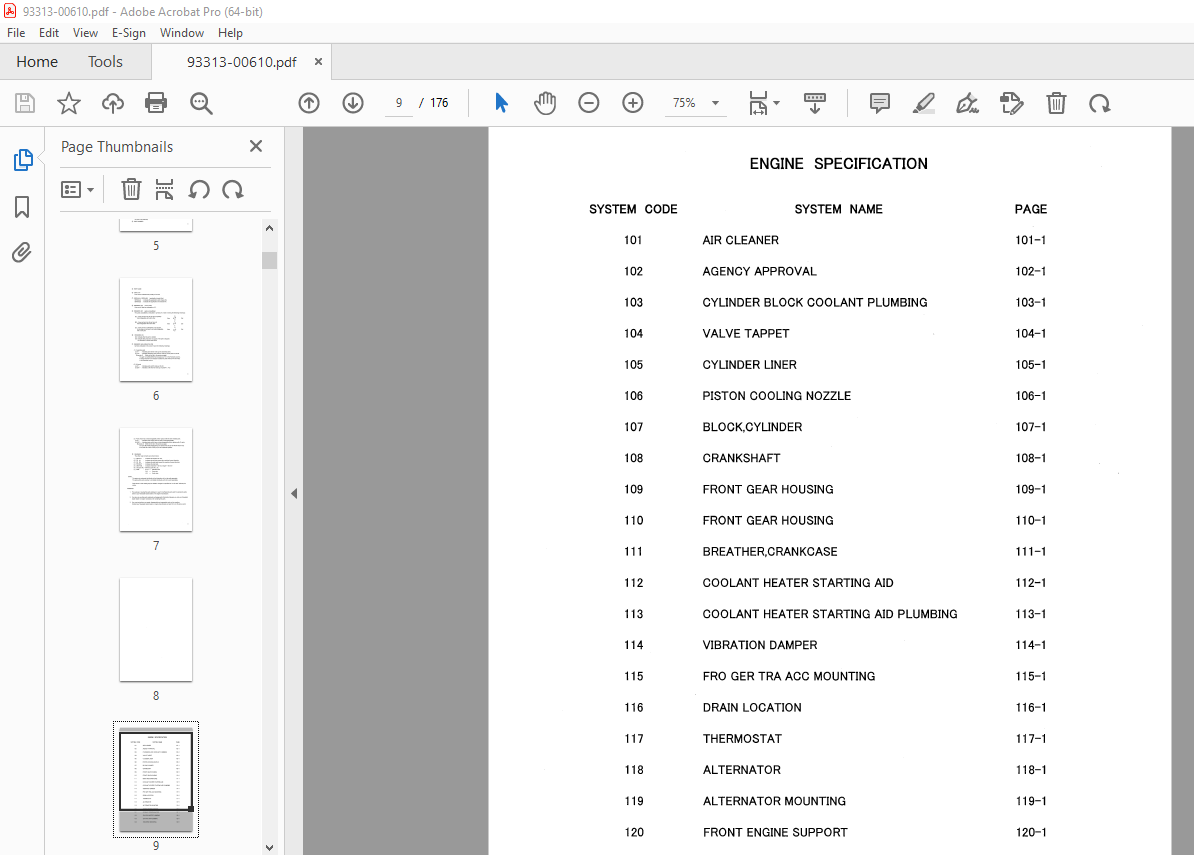Click the edit/stamp page tool icon
This screenshot has width=1194, height=855.
[1011, 103]
